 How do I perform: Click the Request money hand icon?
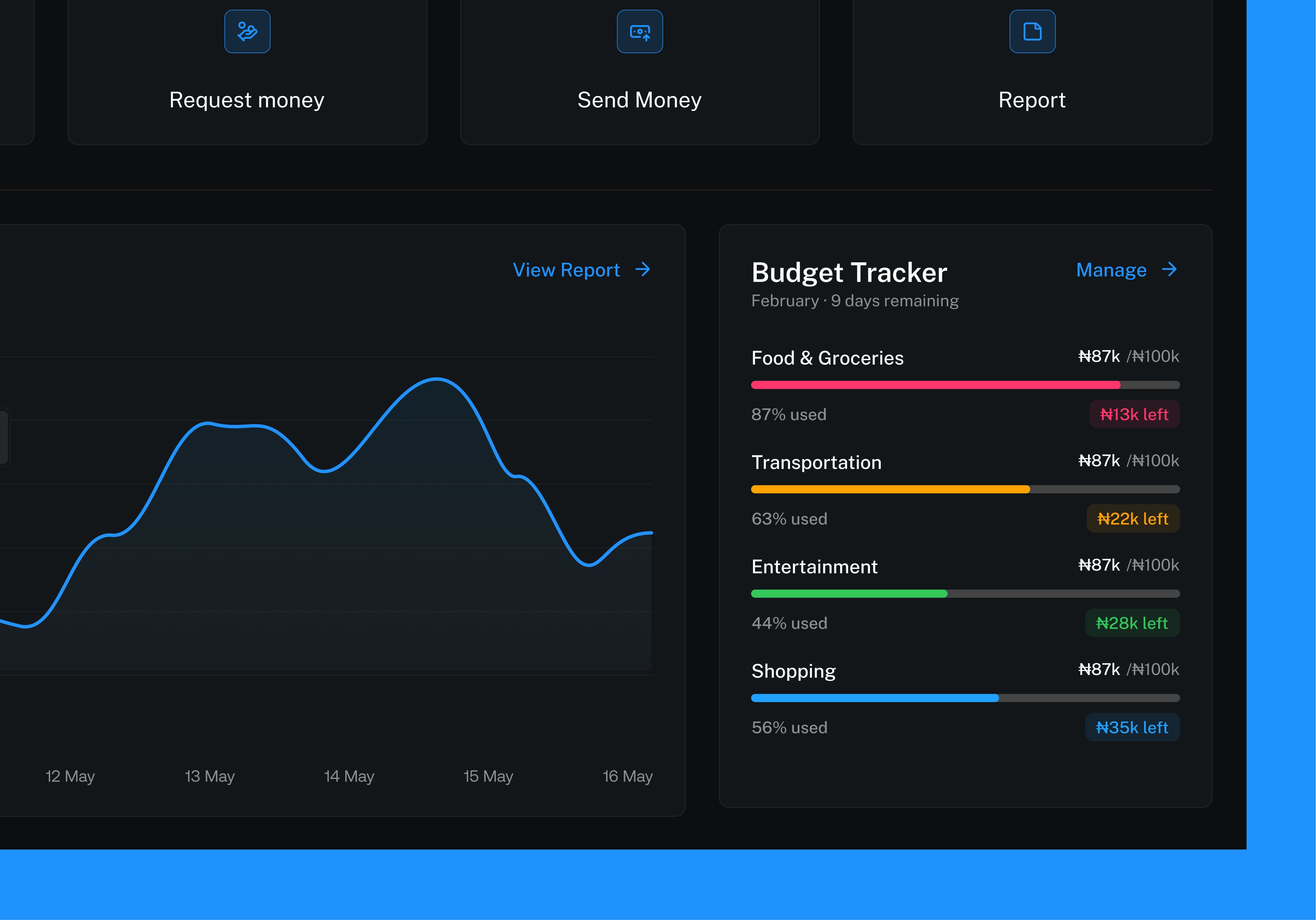[x=247, y=32]
